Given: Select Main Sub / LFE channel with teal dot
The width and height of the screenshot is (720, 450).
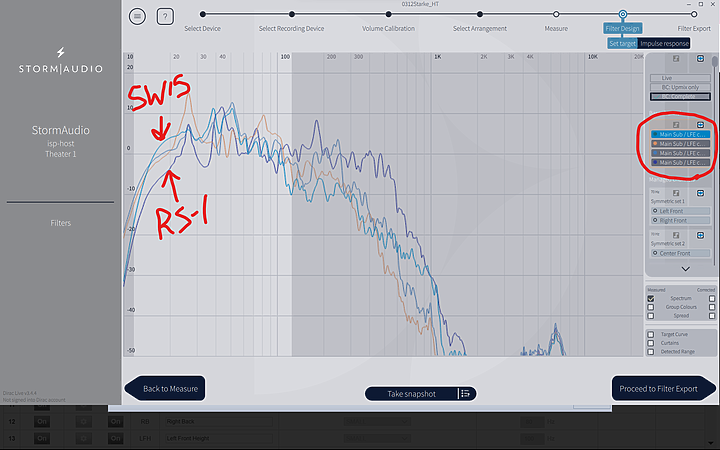Looking at the screenshot, I should [680, 135].
